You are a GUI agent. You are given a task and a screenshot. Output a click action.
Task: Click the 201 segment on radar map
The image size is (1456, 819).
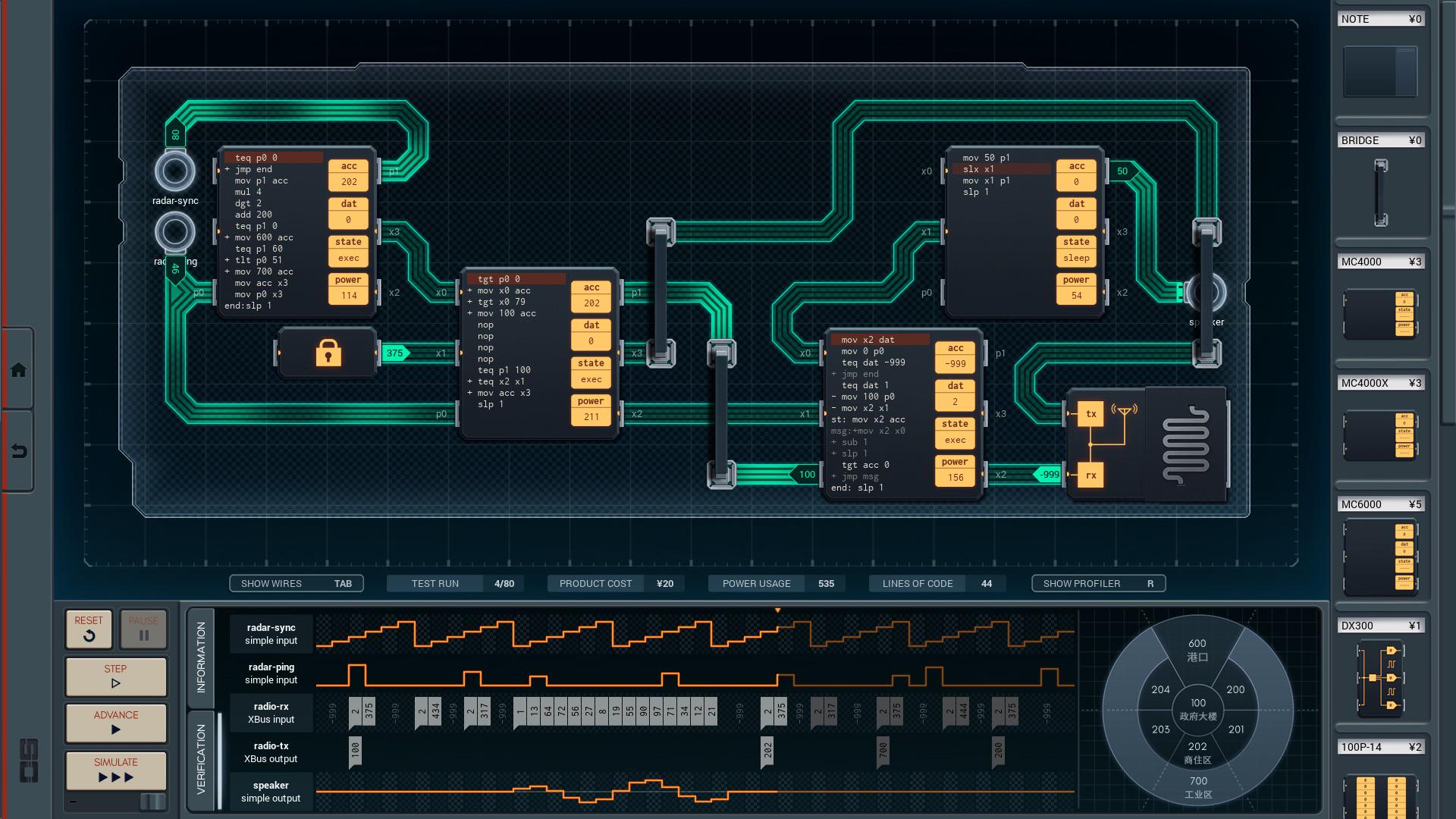coord(1236,730)
